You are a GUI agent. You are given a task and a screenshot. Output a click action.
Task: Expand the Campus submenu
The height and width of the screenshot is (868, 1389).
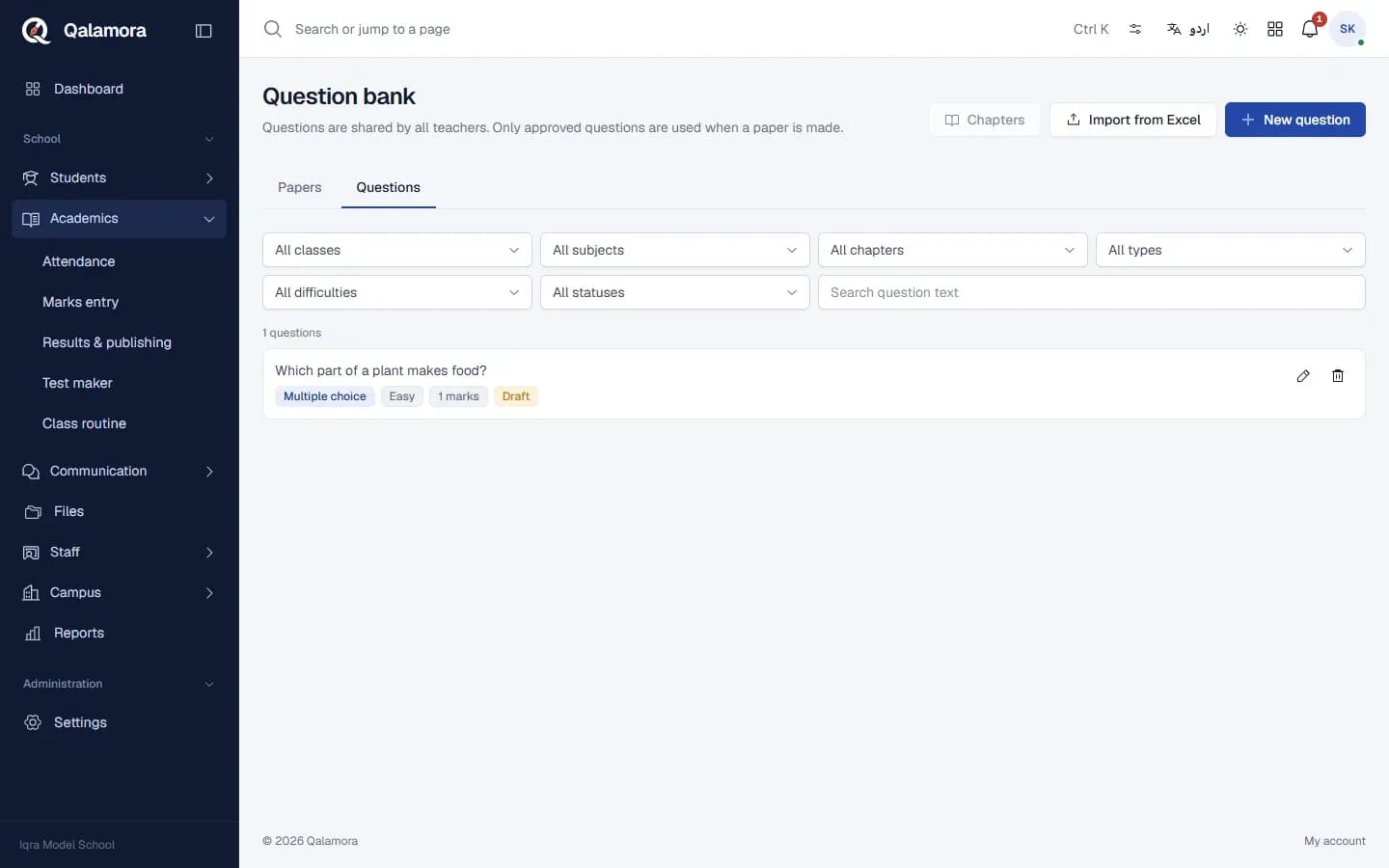[x=120, y=592]
